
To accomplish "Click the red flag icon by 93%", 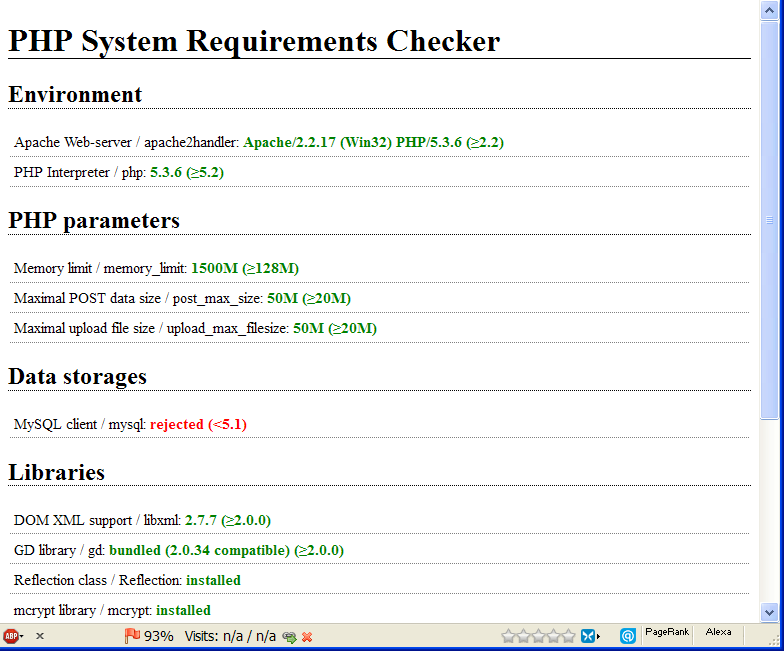I will [132, 636].
